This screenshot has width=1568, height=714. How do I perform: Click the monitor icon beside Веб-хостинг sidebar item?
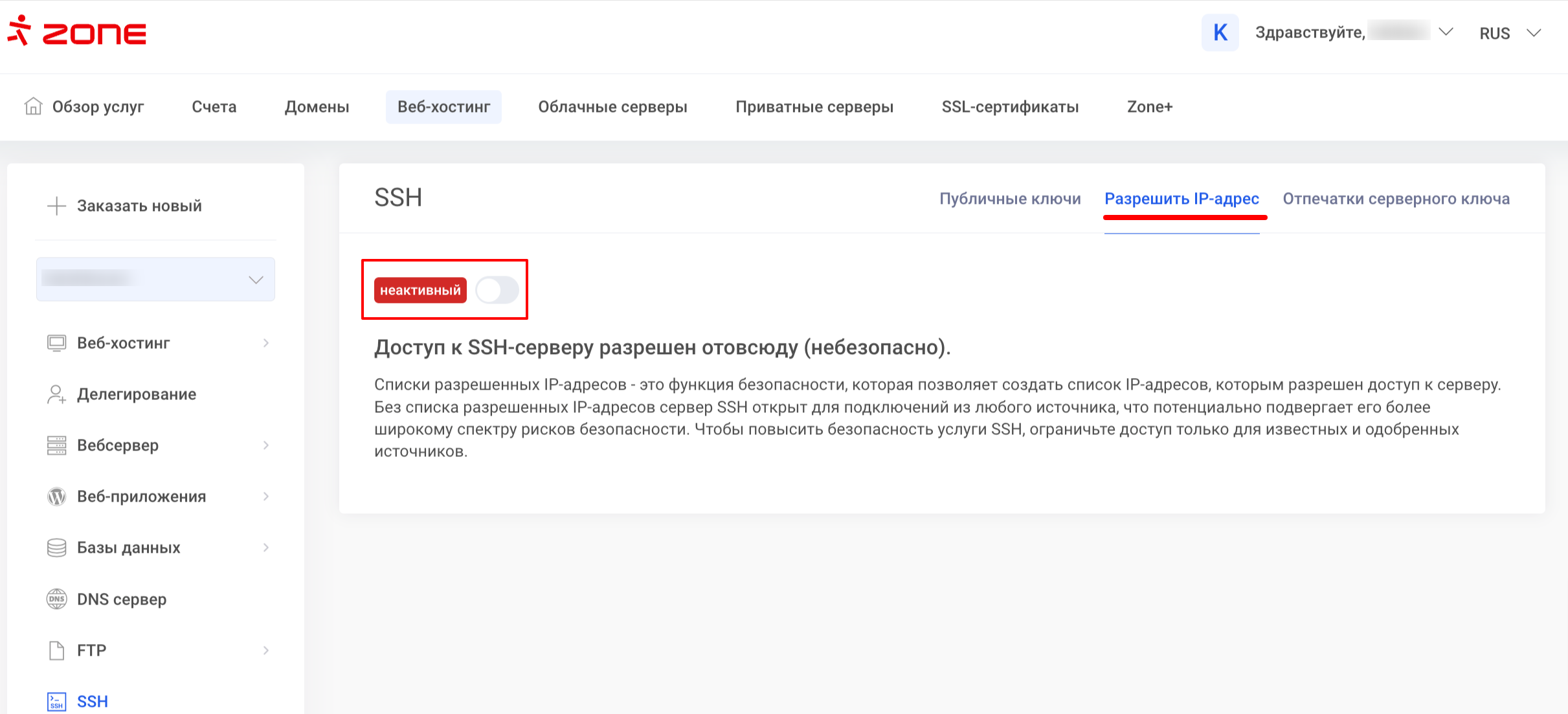pyautogui.click(x=57, y=343)
